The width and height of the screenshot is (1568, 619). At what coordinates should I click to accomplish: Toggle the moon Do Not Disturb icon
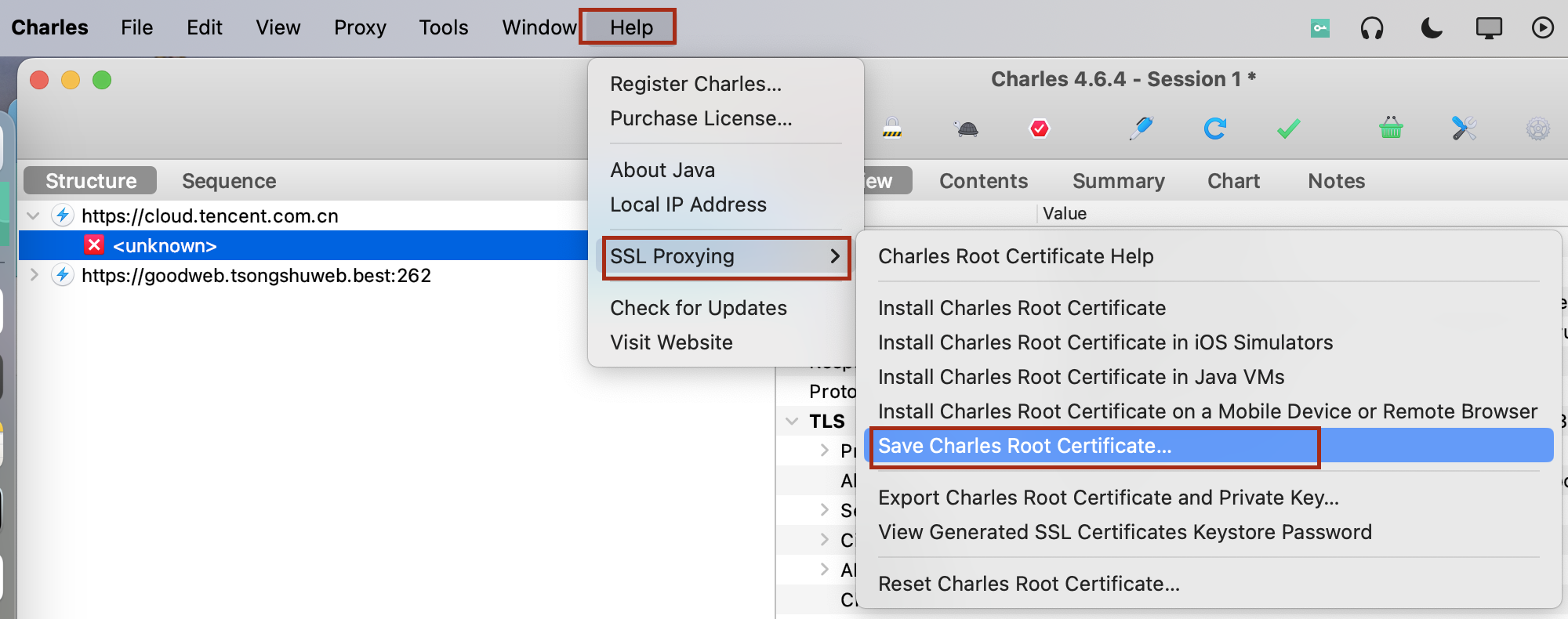(1432, 28)
